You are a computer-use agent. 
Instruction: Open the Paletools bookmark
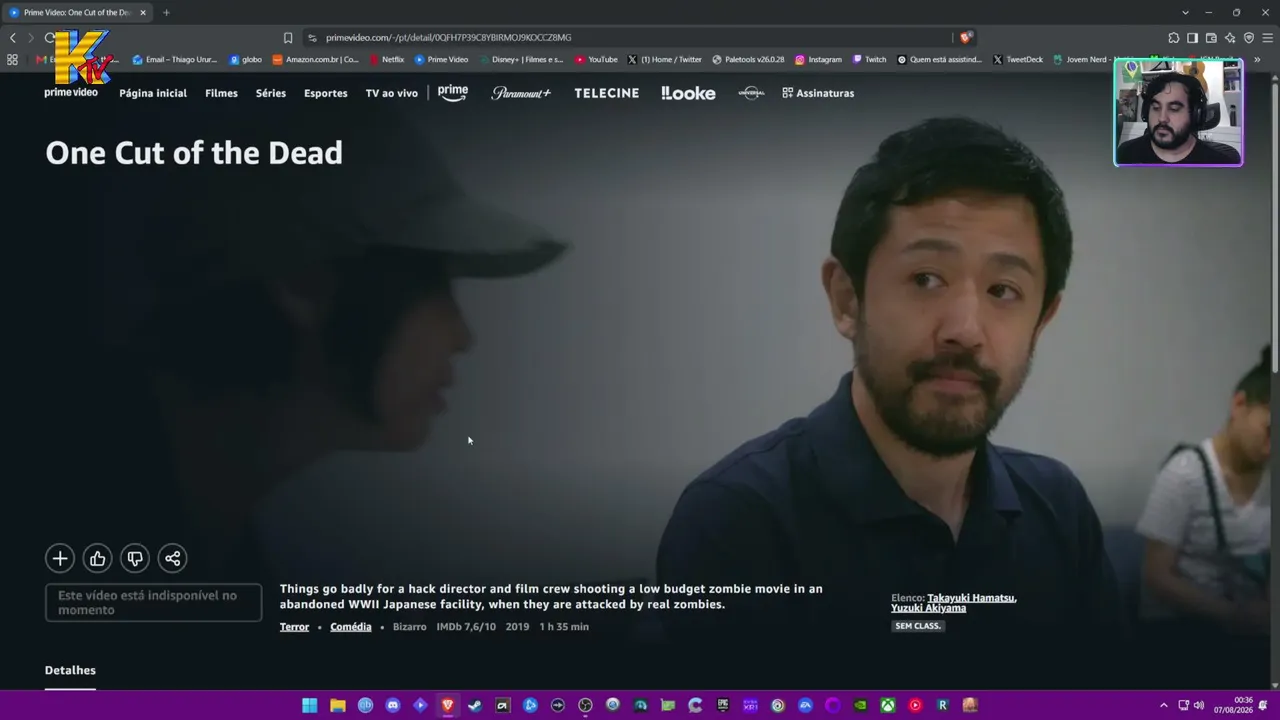[x=748, y=60]
